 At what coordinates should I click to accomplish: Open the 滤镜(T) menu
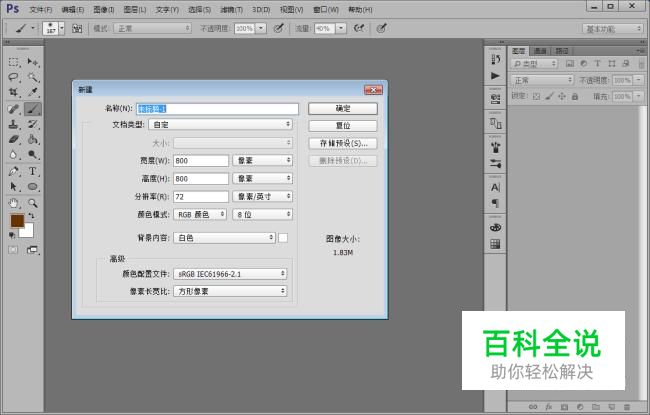[231, 9]
